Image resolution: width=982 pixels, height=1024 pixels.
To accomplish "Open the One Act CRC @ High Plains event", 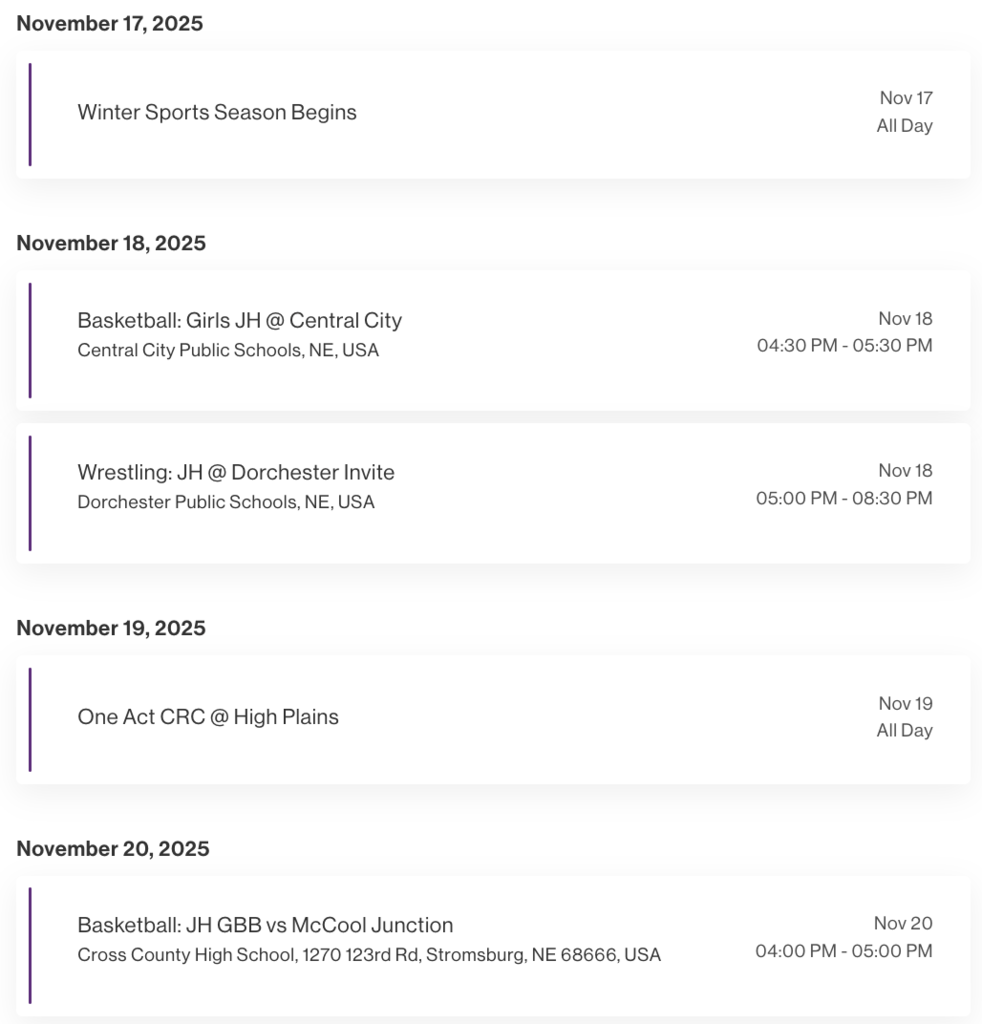I will pyautogui.click(x=208, y=717).
